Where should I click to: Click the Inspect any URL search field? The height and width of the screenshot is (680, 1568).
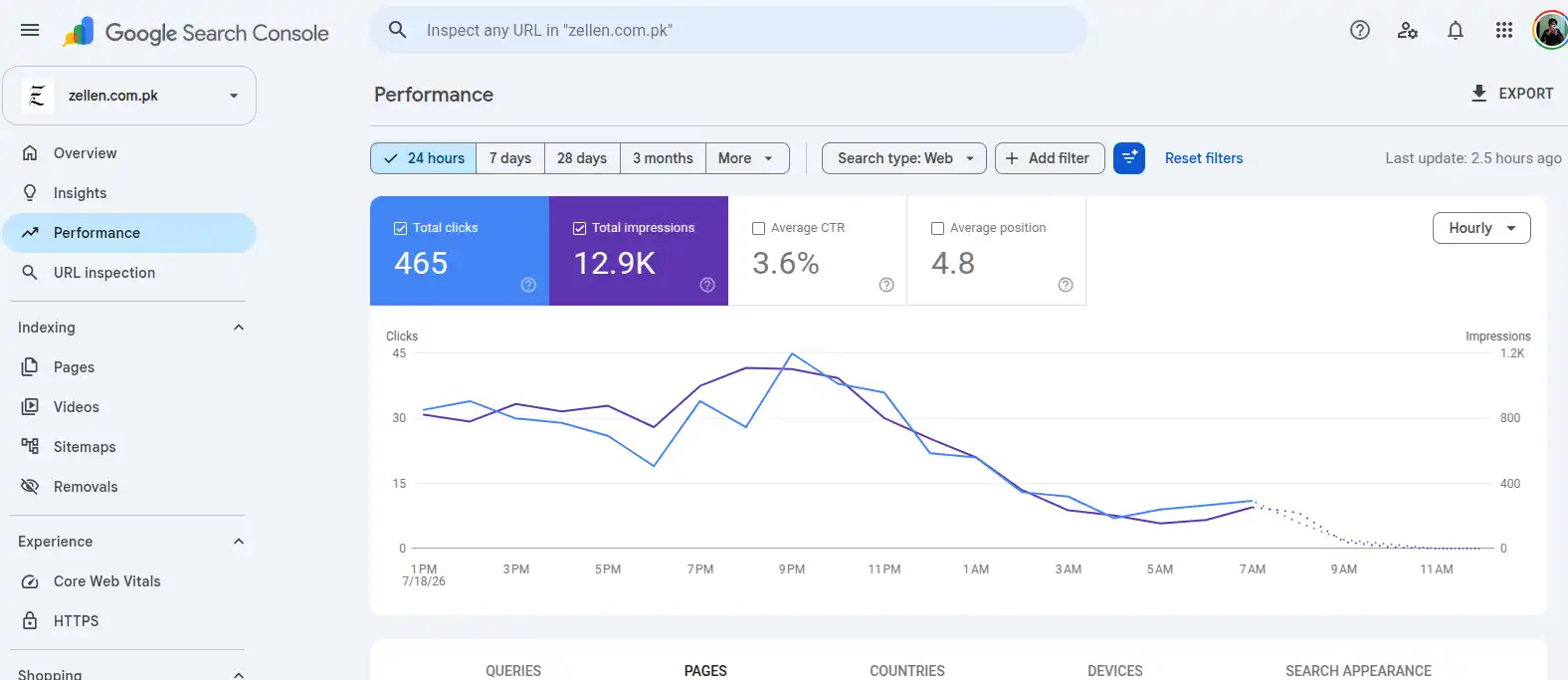click(728, 30)
